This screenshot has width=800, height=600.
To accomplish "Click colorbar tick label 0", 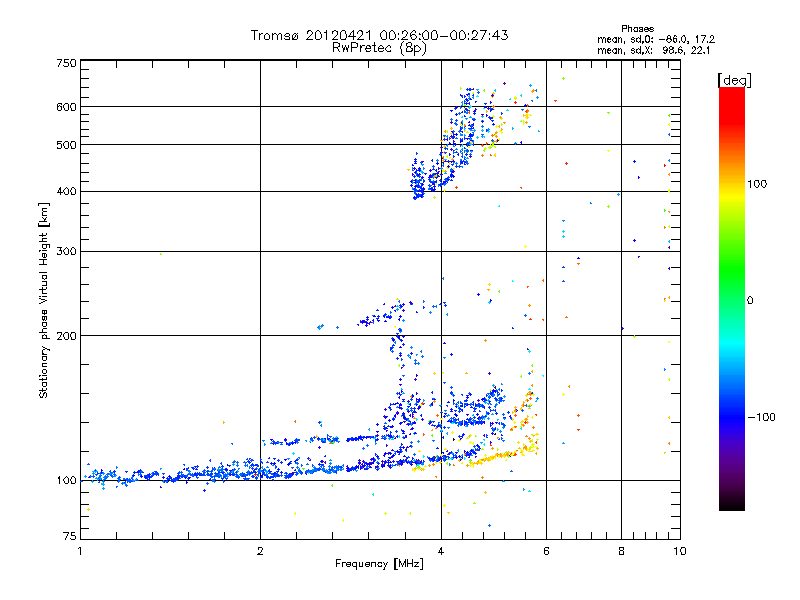I will point(749,301).
